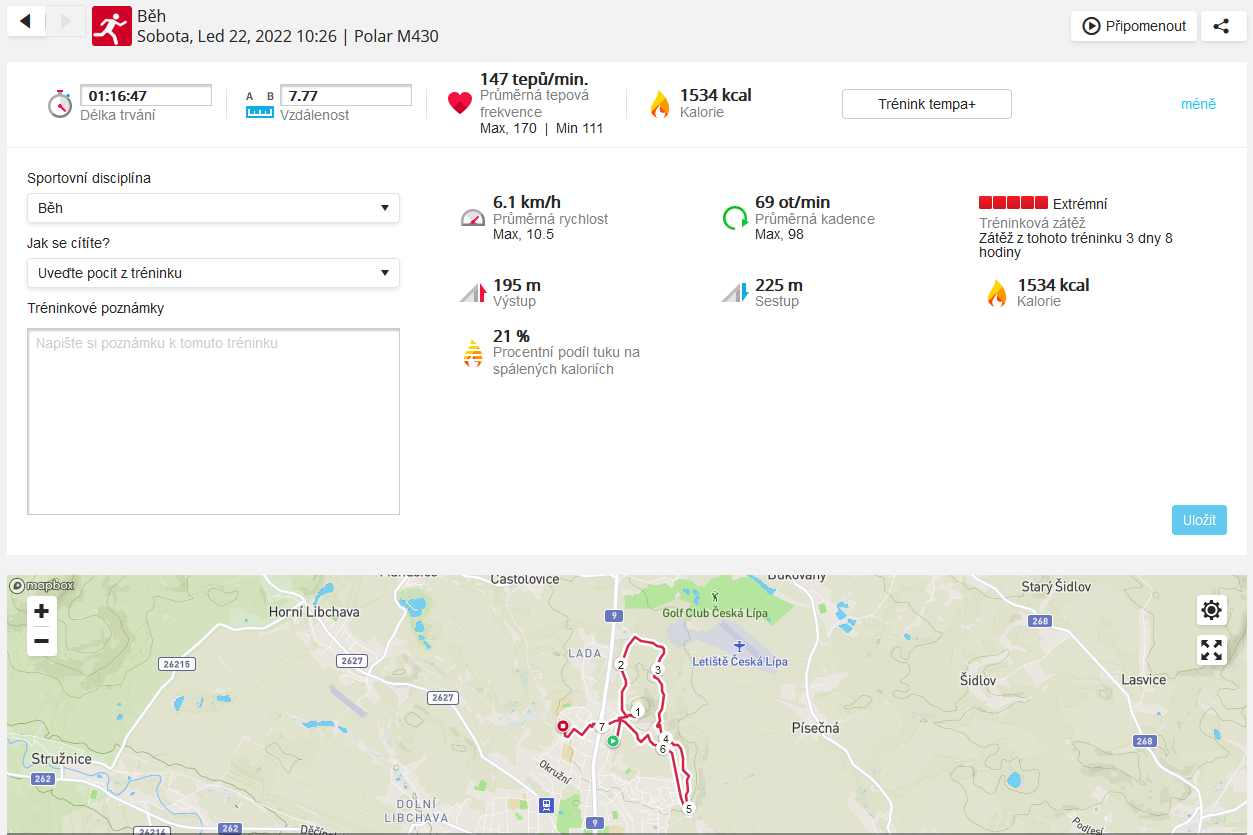Click the green route start marker
The width and height of the screenshot is (1253, 835).
(612, 741)
